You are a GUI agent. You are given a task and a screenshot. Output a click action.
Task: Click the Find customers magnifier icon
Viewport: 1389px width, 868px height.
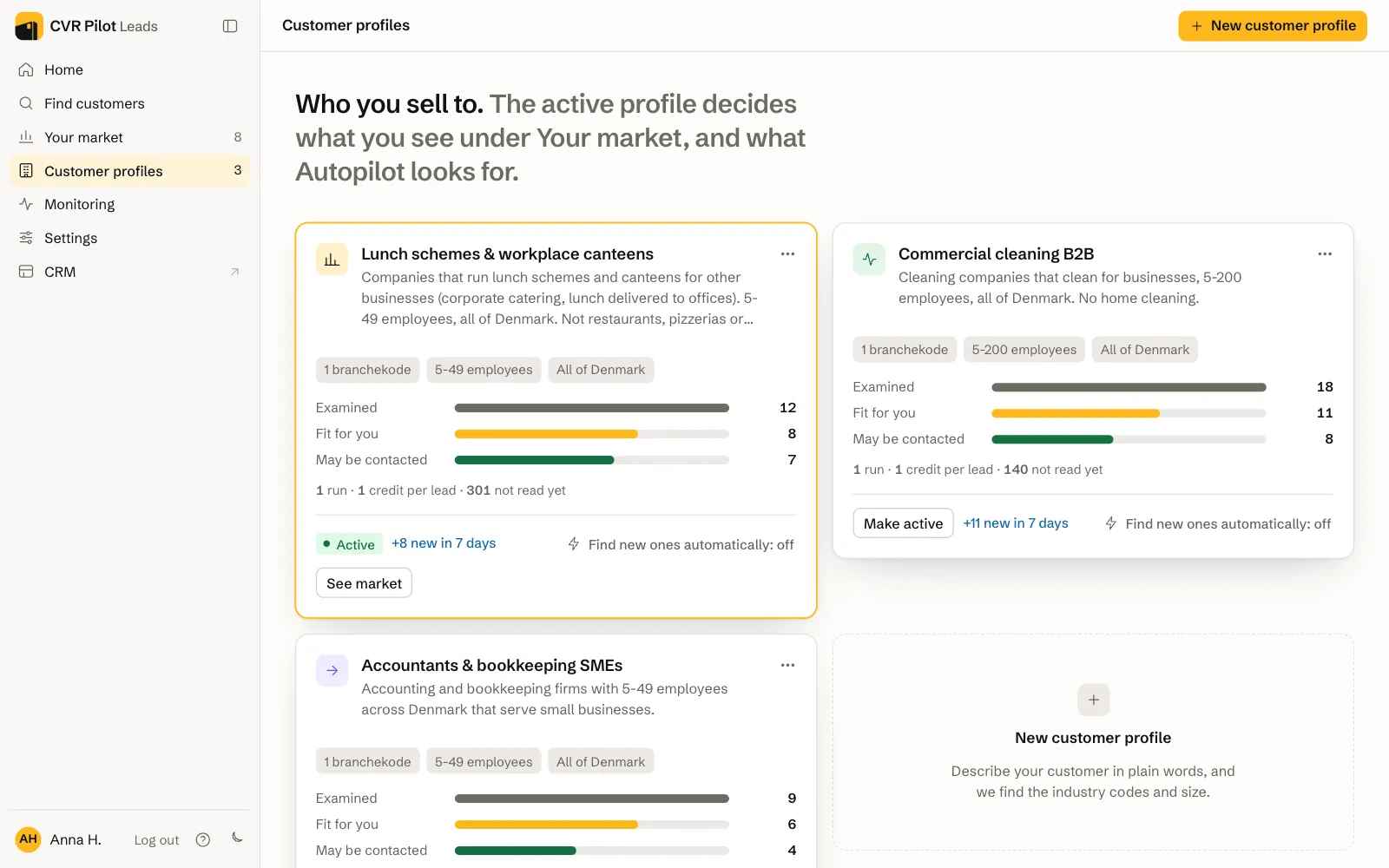(26, 103)
